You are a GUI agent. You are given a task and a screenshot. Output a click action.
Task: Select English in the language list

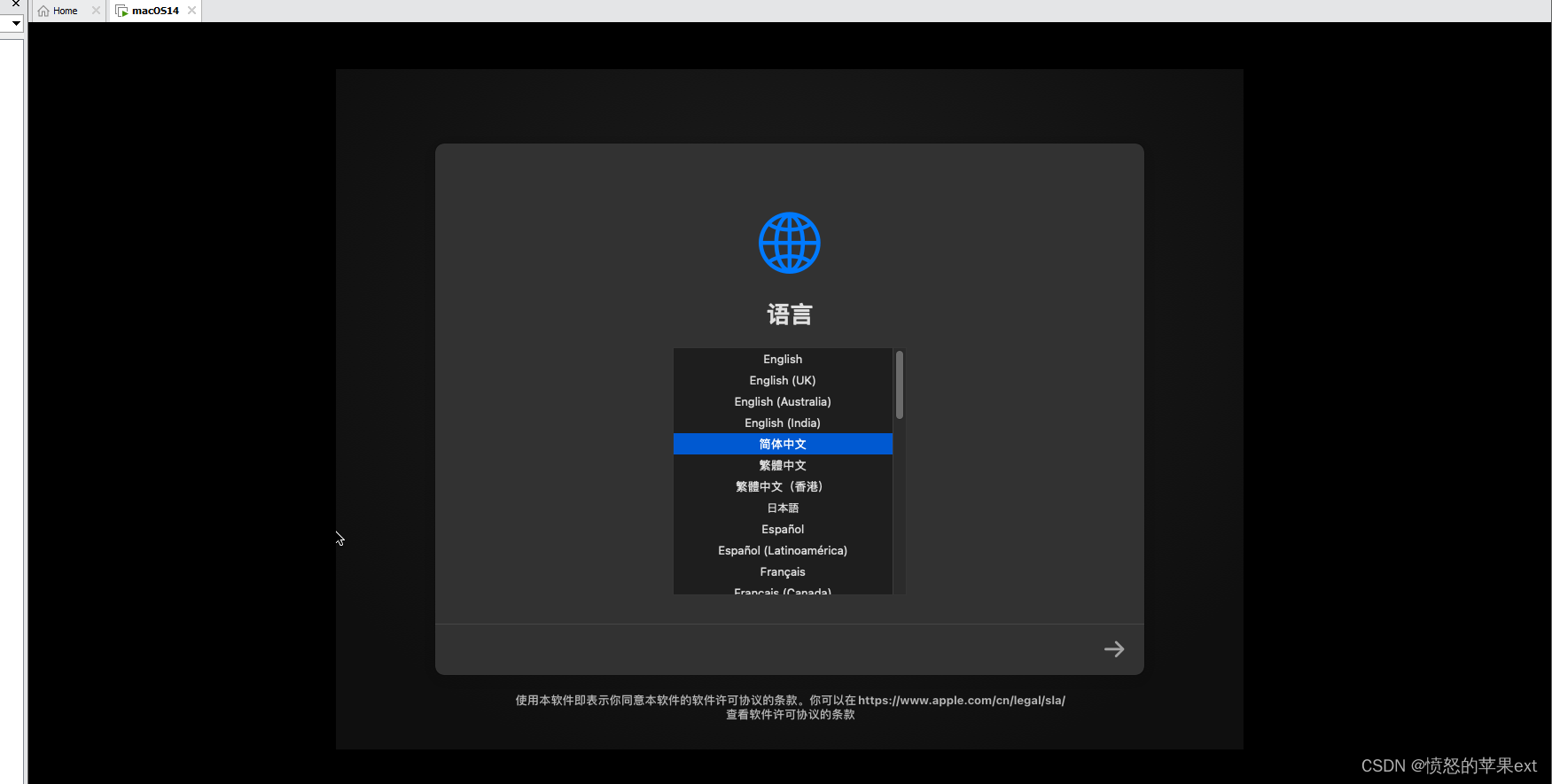point(783,359)
